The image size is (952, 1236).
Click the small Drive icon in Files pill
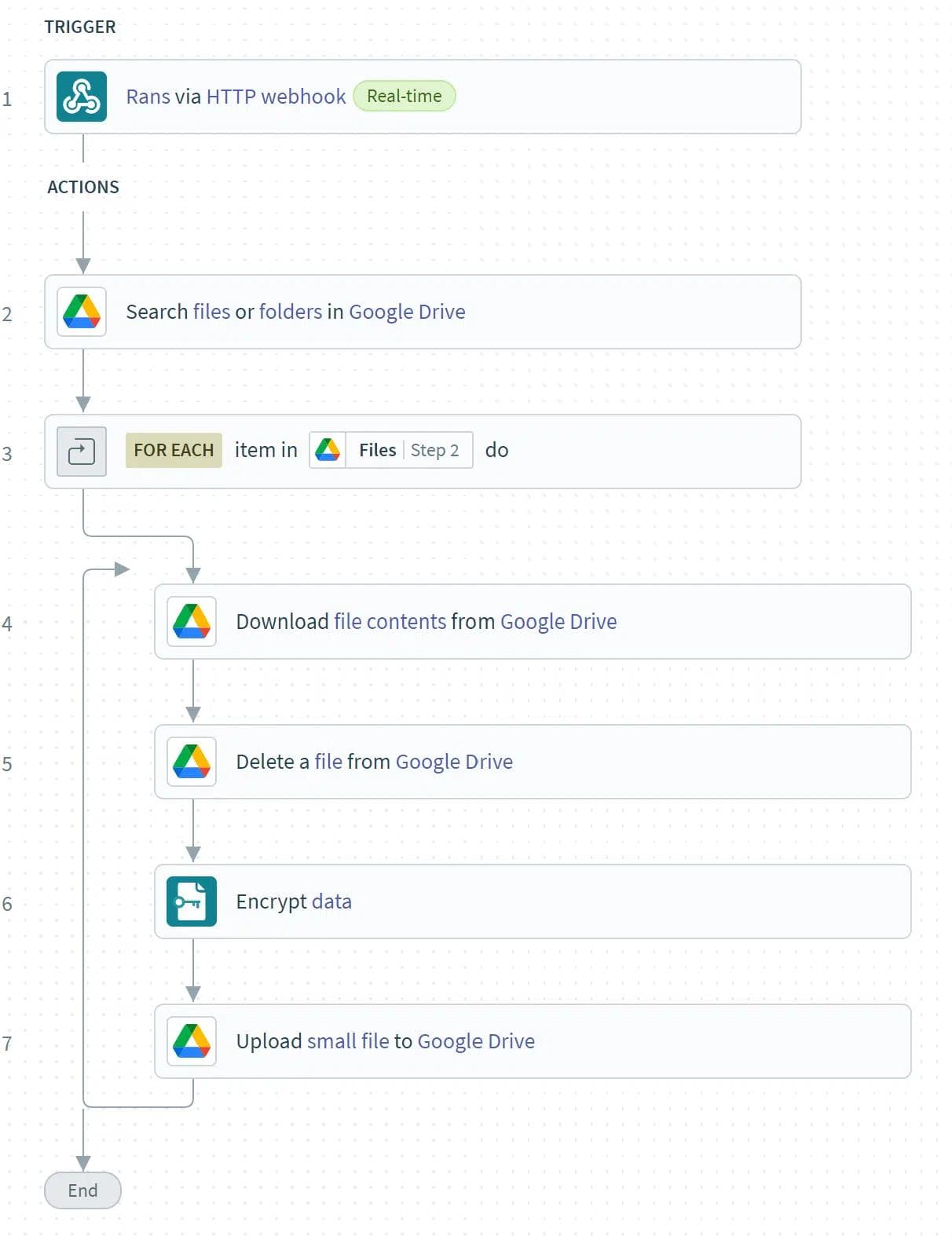pos(328,450)
